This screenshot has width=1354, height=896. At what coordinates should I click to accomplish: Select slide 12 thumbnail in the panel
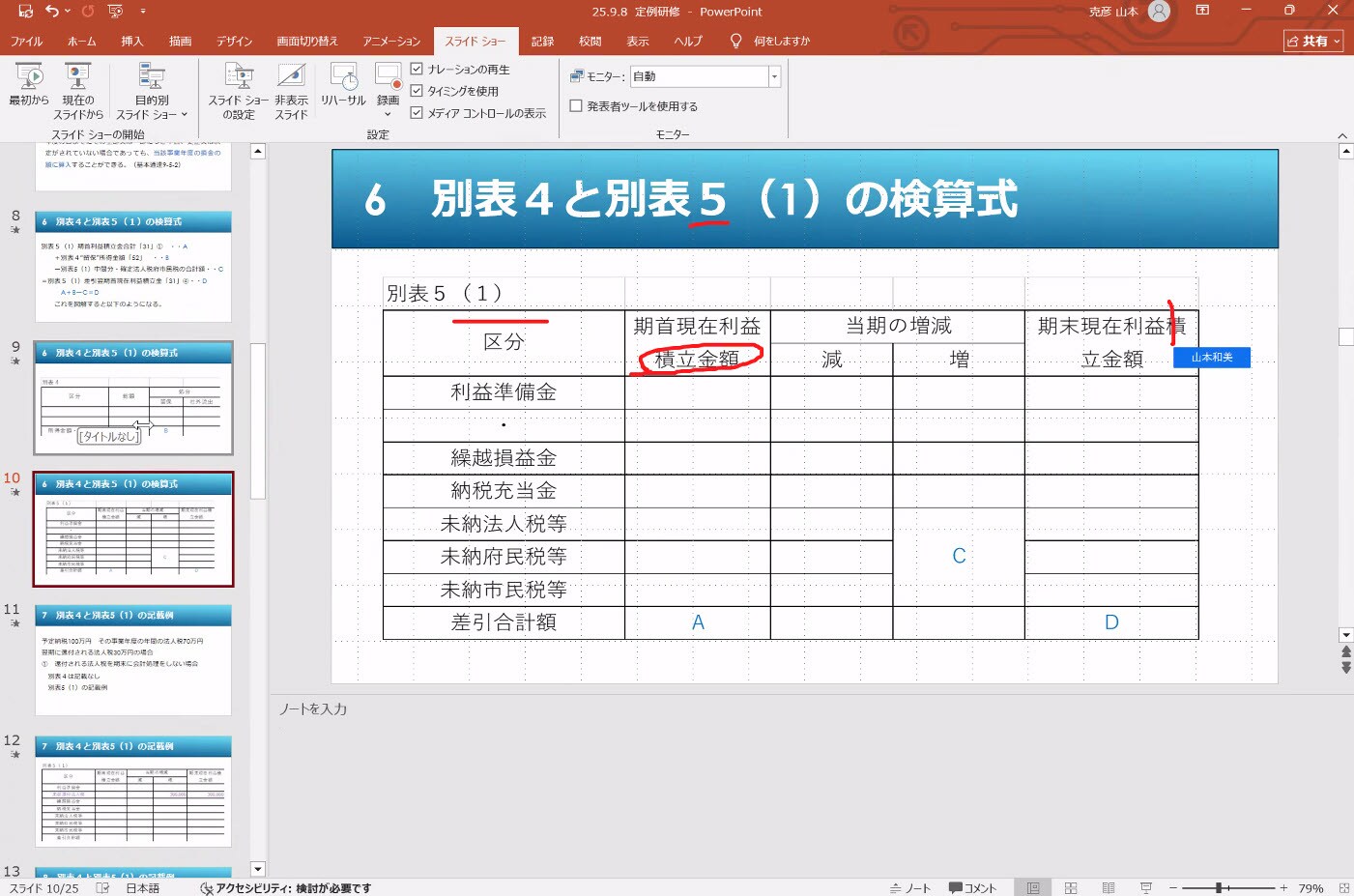tap(133, 791)
